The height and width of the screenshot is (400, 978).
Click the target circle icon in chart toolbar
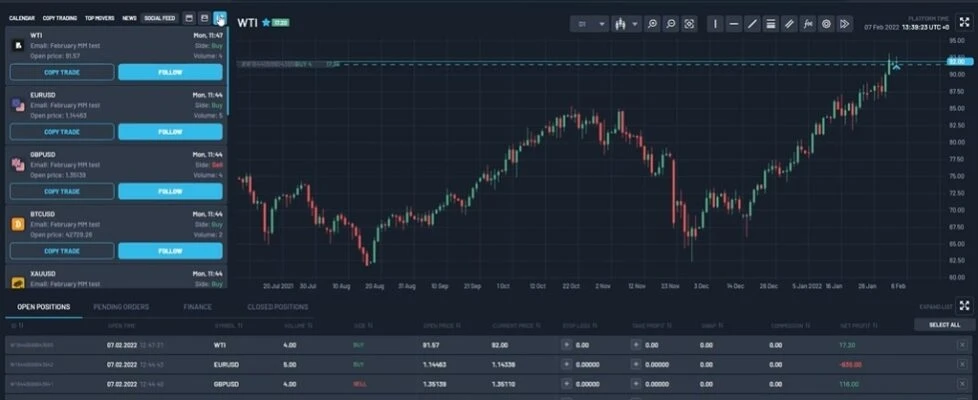(x=826, y=24)
